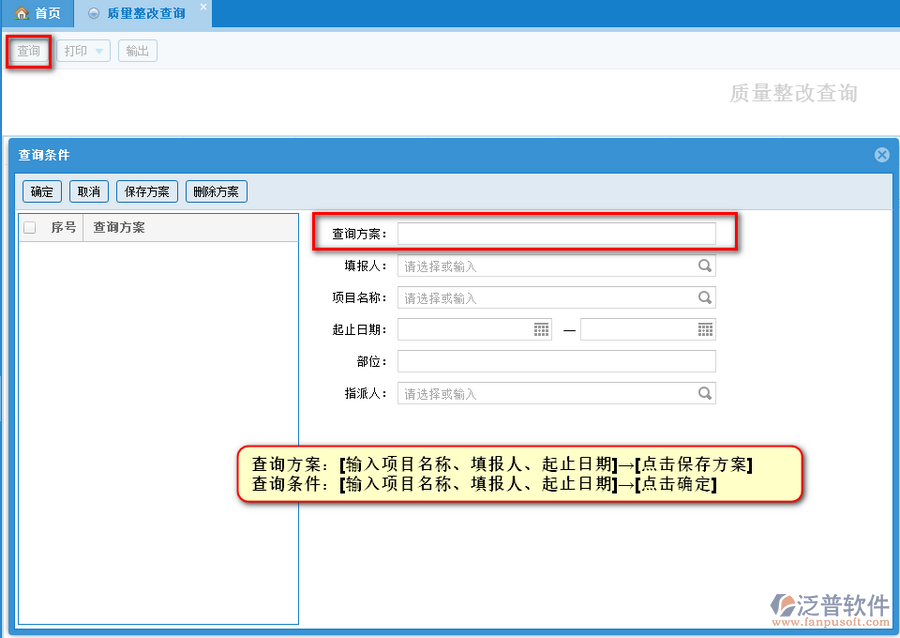Open the end date calendar icon
This screenshot has width=900, height=638.
pyautogui.click(x=705, y=329)
